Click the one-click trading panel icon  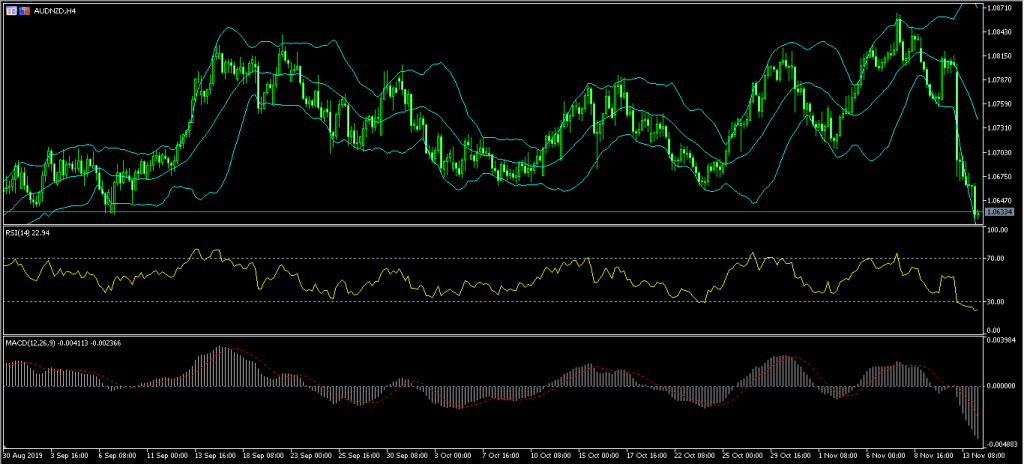coord(10,10)
